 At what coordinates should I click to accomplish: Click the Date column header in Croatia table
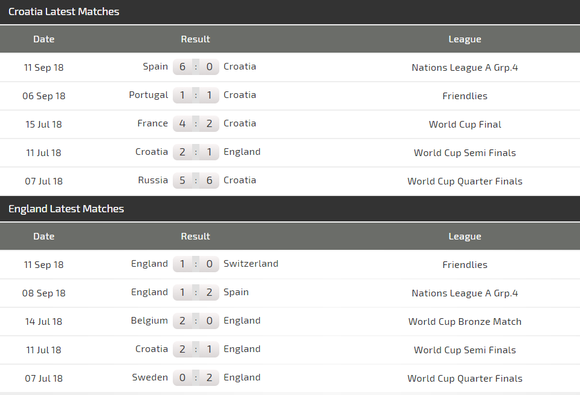coord(44,39)
